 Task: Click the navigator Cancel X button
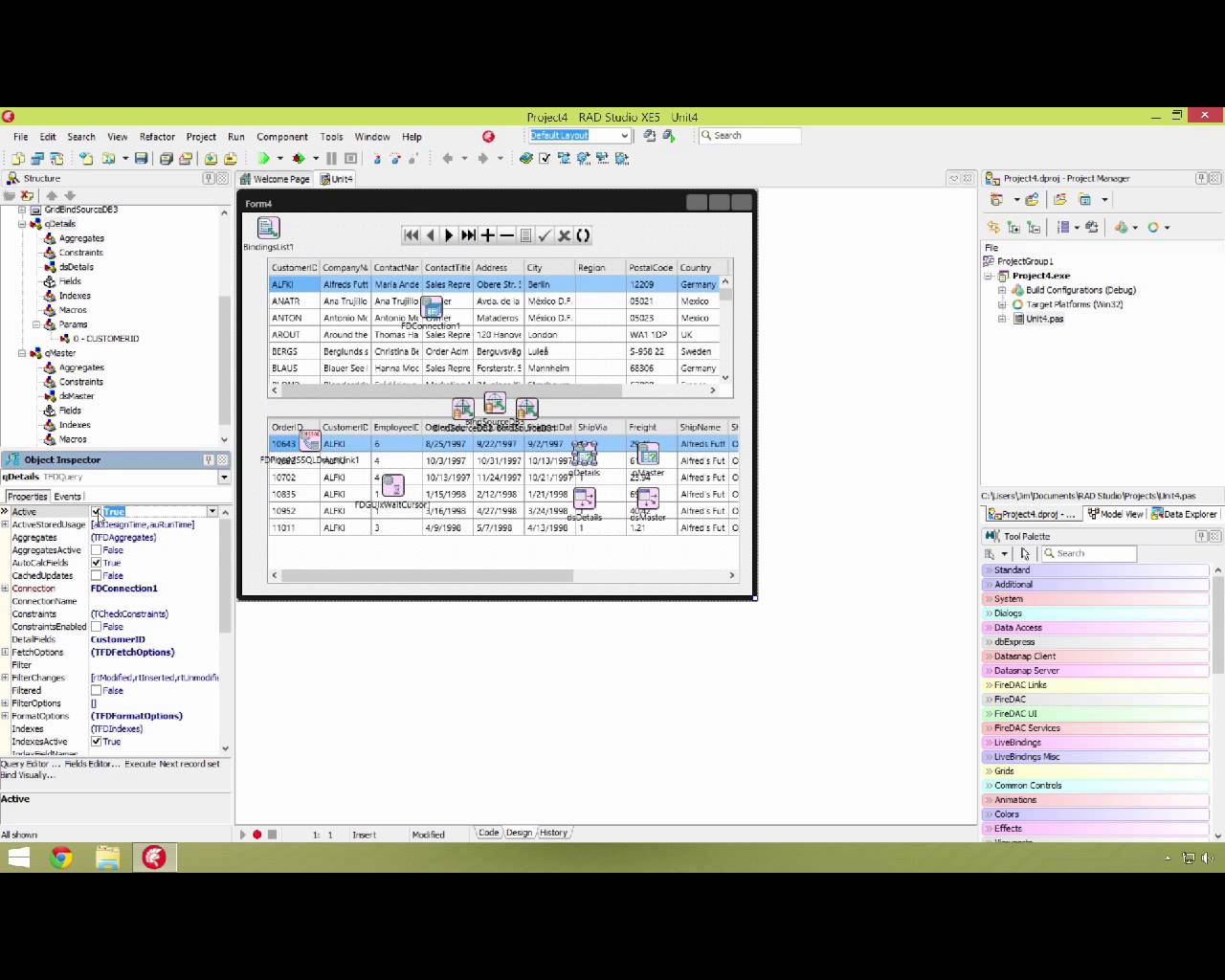[x=564, y=235]
